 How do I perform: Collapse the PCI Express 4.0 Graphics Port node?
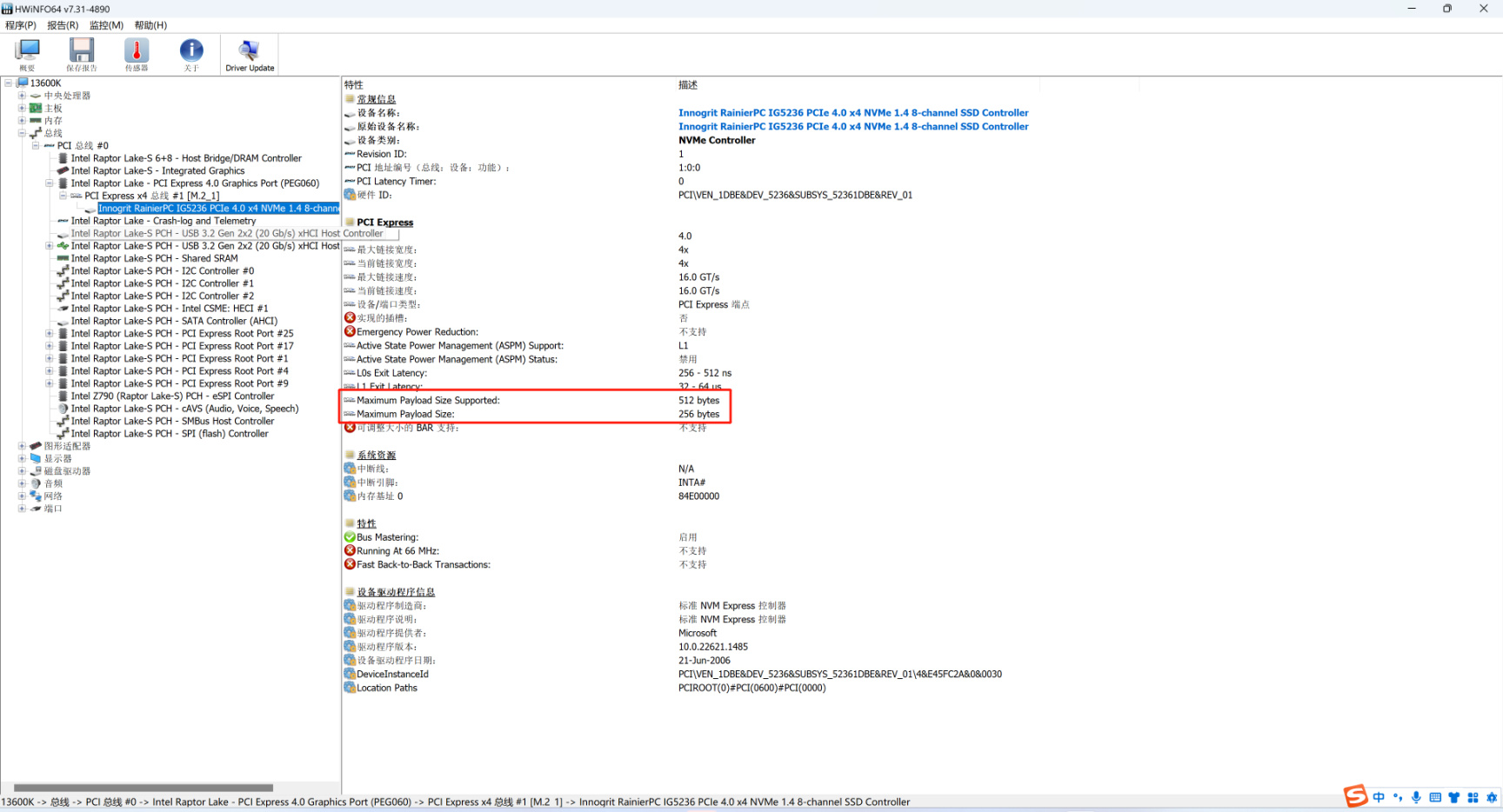pos(50,183)
